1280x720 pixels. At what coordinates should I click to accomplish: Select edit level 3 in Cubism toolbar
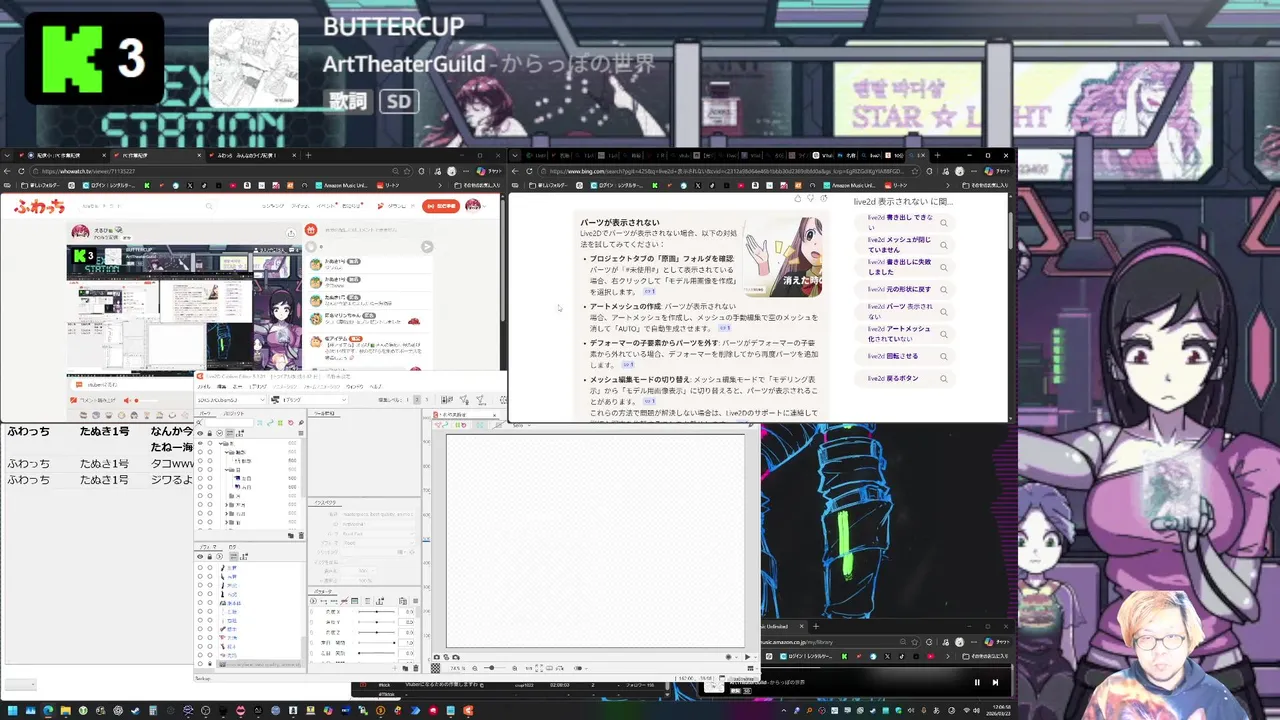point(427,400)
